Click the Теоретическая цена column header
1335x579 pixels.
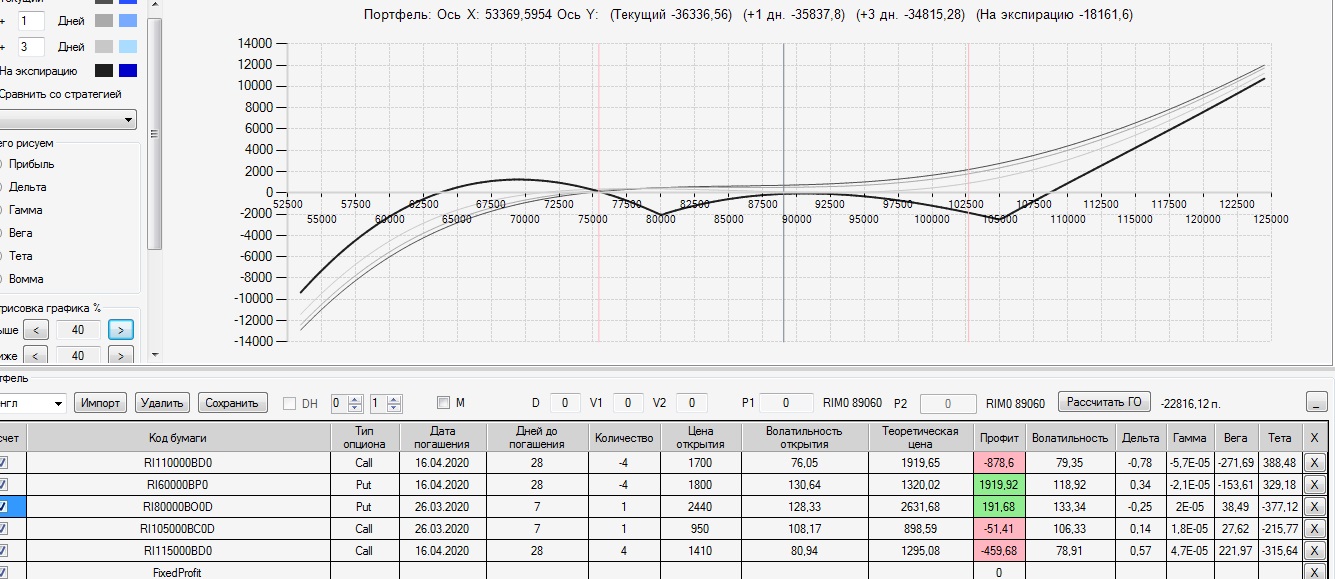click(920, 437)
